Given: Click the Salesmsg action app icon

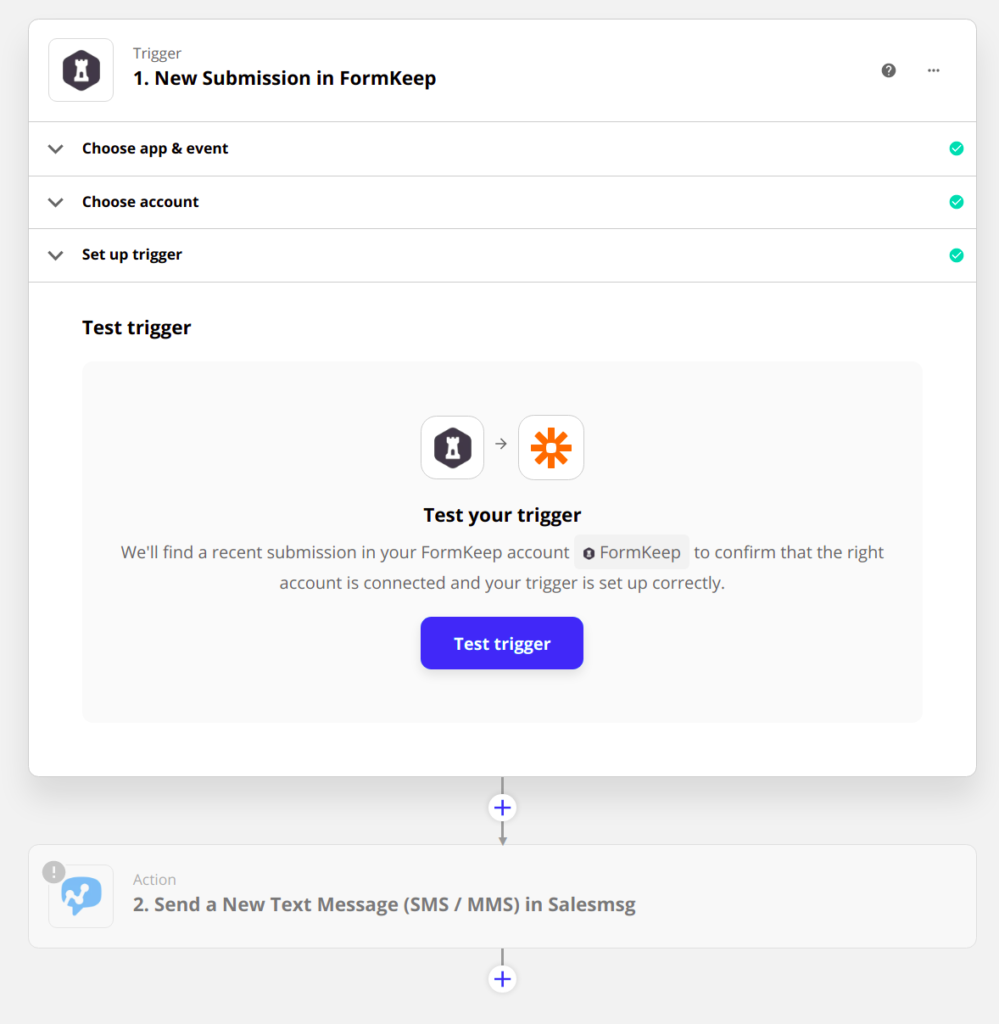Looking at the screenshot, I should [x=81, y=896].
